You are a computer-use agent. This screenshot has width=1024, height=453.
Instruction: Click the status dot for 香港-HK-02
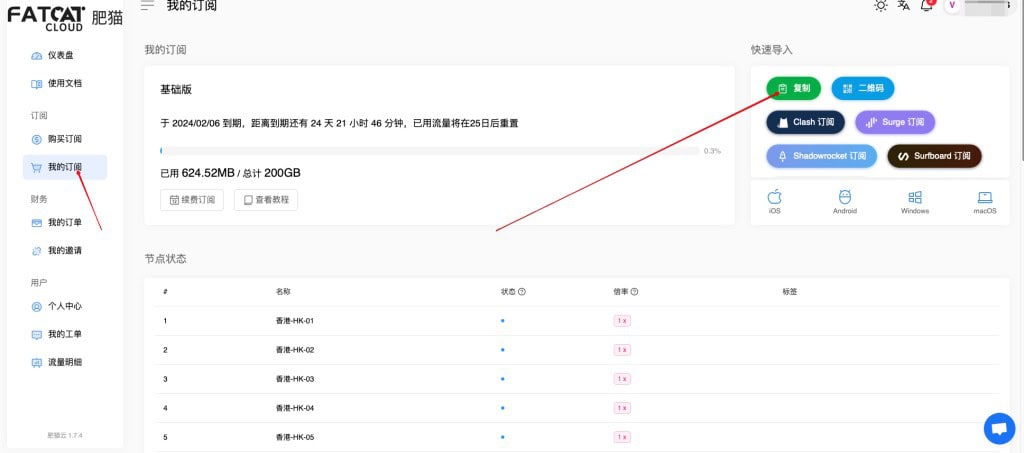click(x=502, y=350)
